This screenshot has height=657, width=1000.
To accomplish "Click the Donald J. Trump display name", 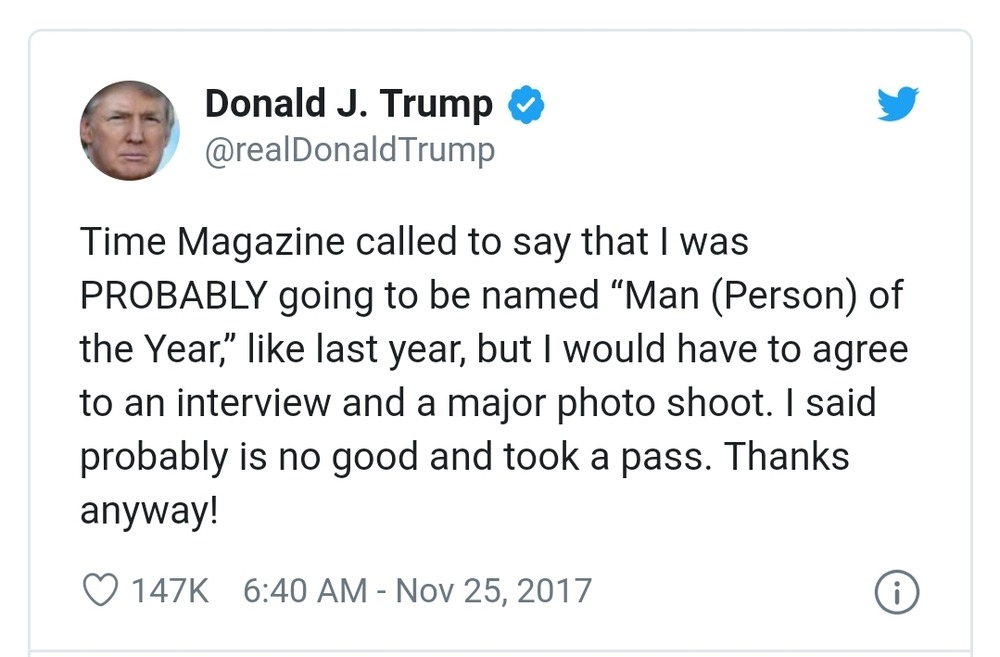I will [x=348, y=103].
